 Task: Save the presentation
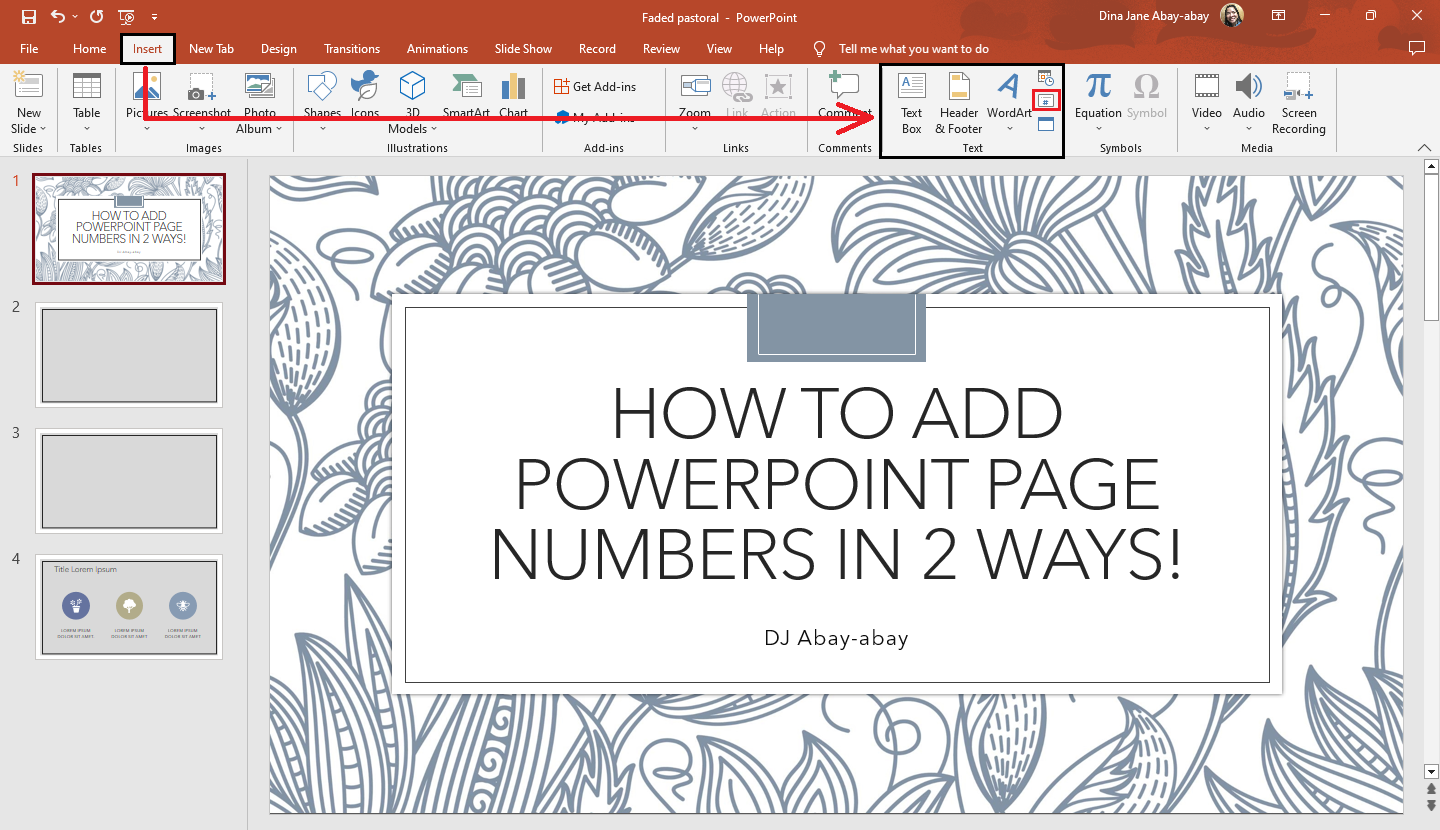[x=29, y=17]
